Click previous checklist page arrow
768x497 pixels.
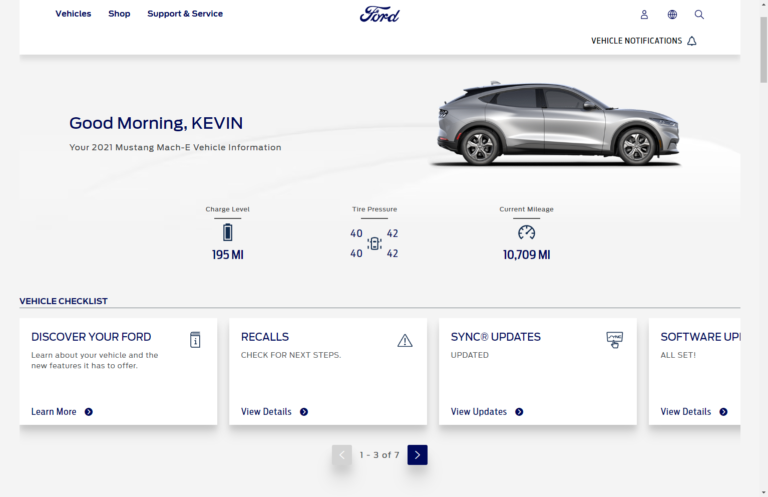[x=342, y=455]
